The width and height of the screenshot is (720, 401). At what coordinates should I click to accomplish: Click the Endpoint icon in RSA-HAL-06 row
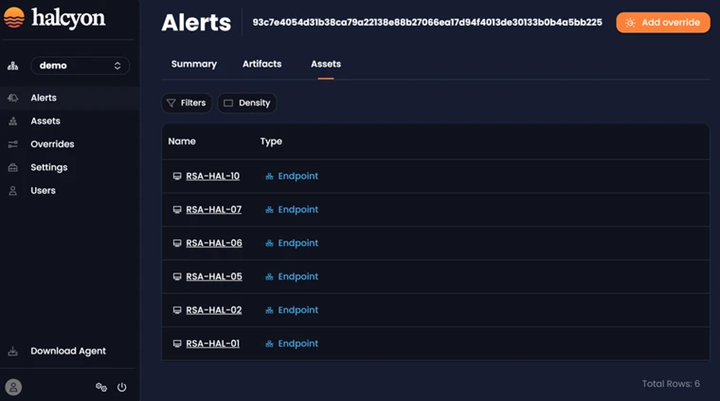coord(269,243)
